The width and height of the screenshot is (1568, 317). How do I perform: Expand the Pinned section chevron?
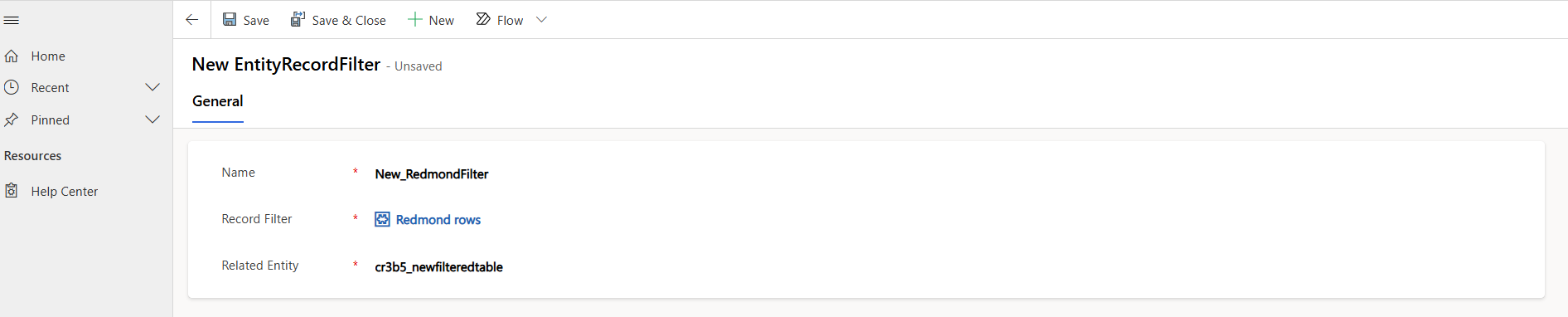point(152,119)
